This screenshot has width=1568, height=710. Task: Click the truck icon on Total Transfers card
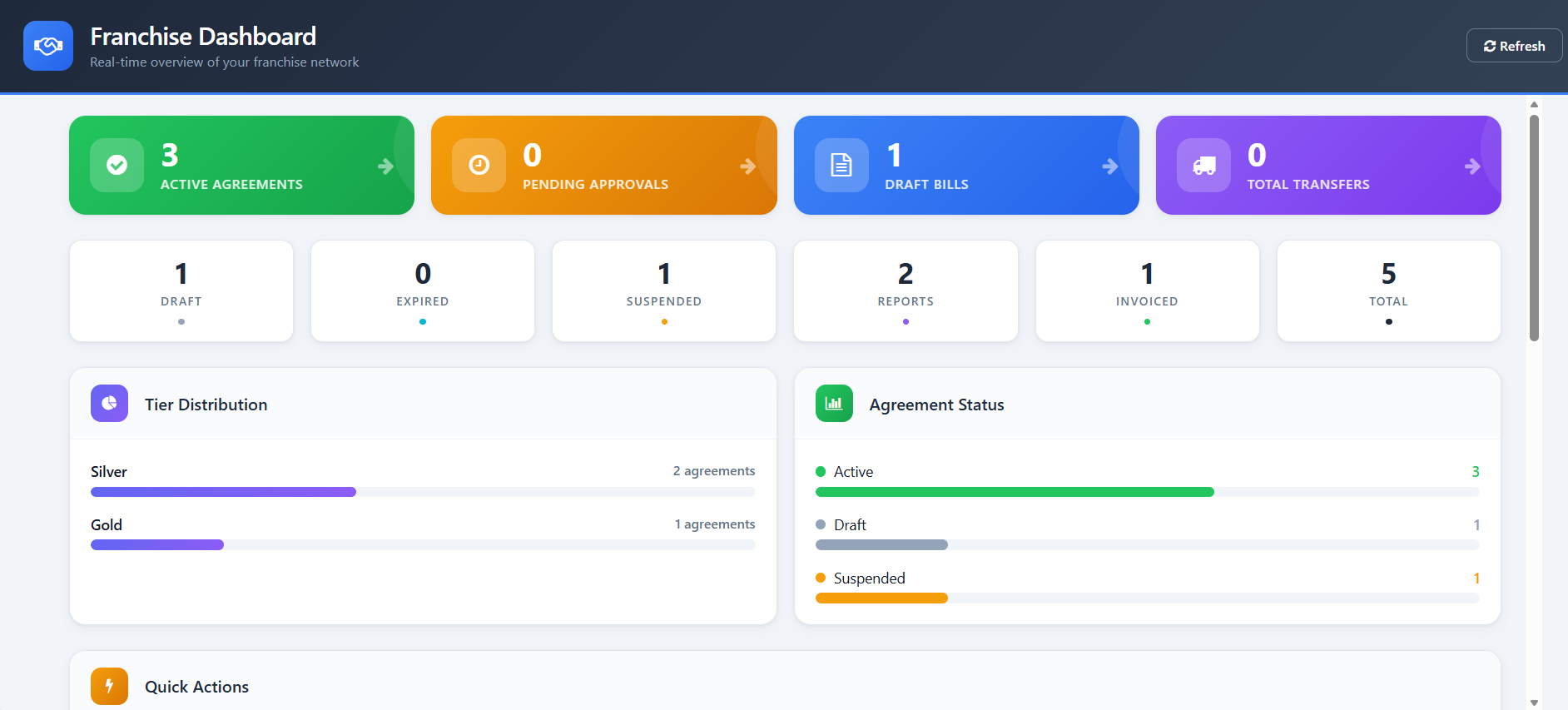tap(1203, 165)
